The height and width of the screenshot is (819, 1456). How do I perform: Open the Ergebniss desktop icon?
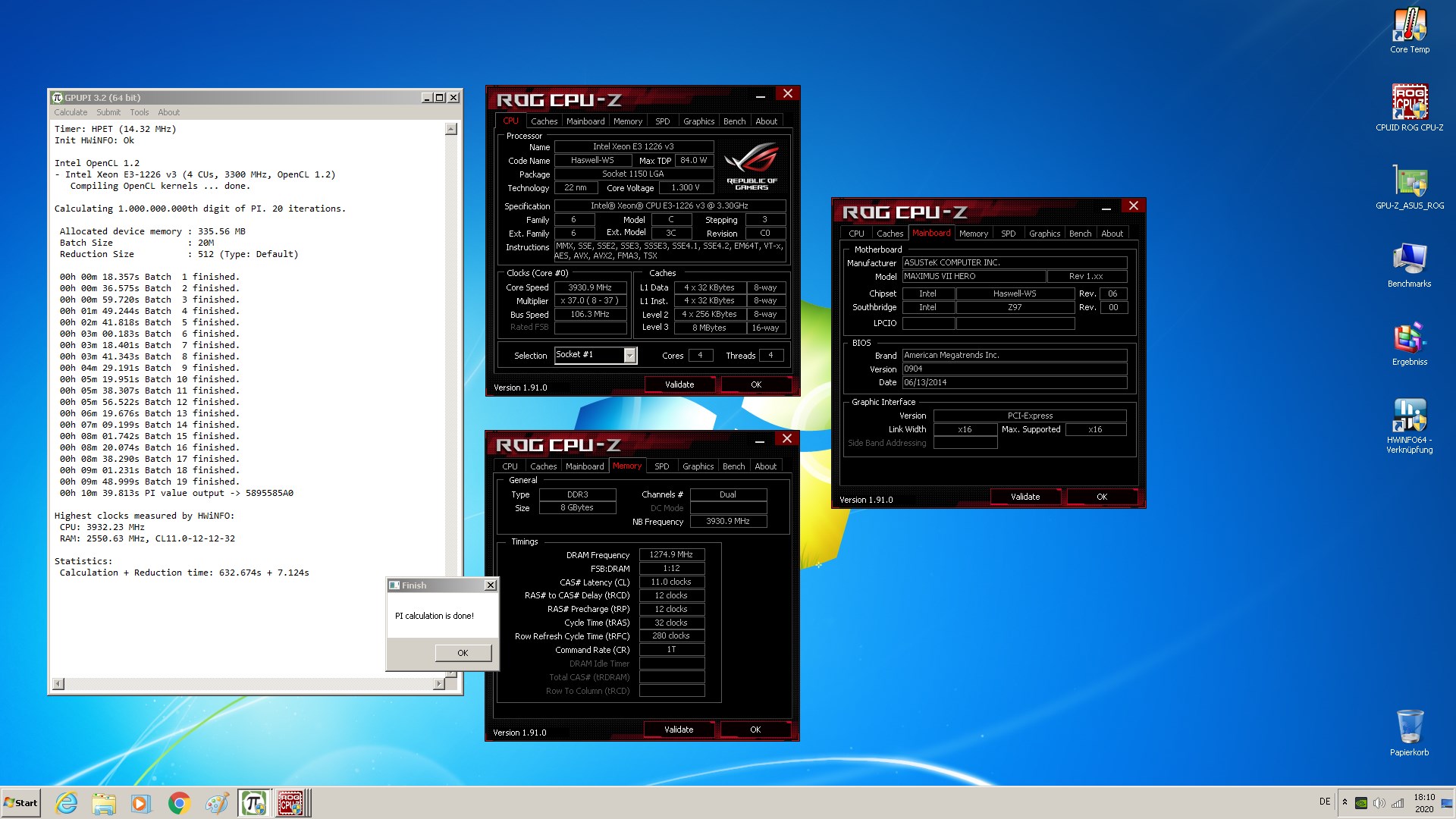(x=1410, y=344)
